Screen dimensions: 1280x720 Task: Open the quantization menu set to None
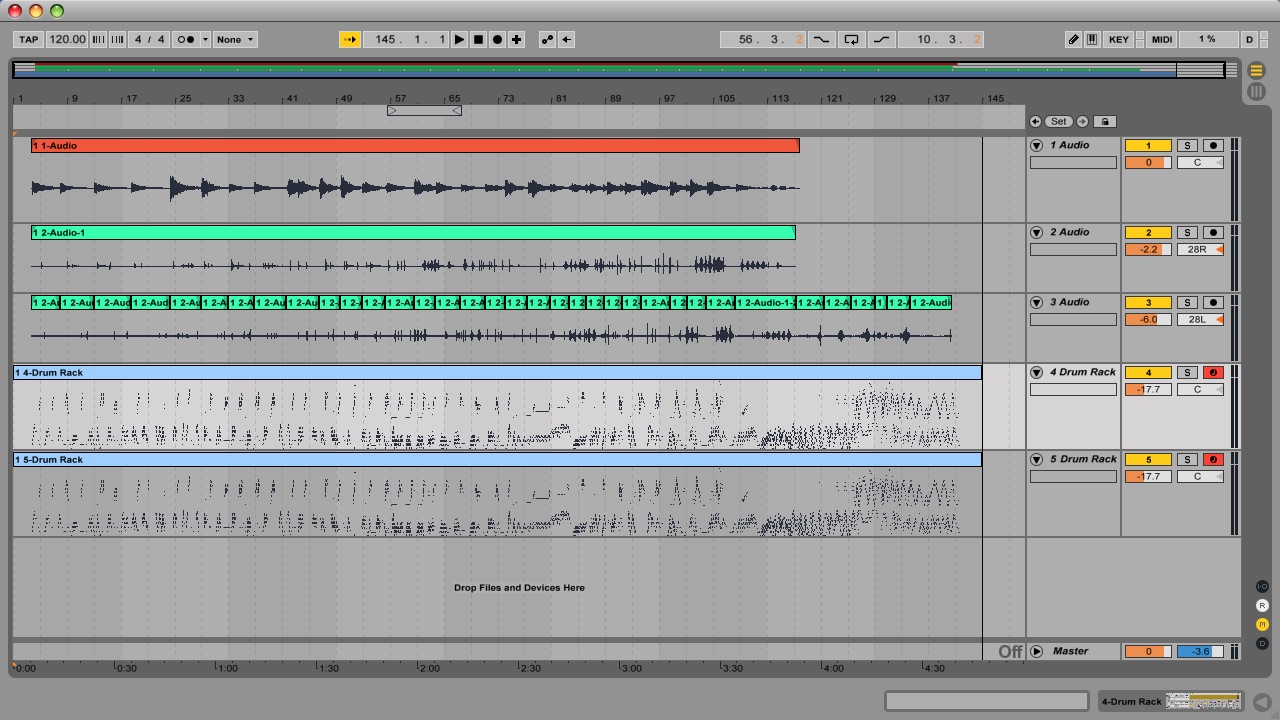pos(236,40)
